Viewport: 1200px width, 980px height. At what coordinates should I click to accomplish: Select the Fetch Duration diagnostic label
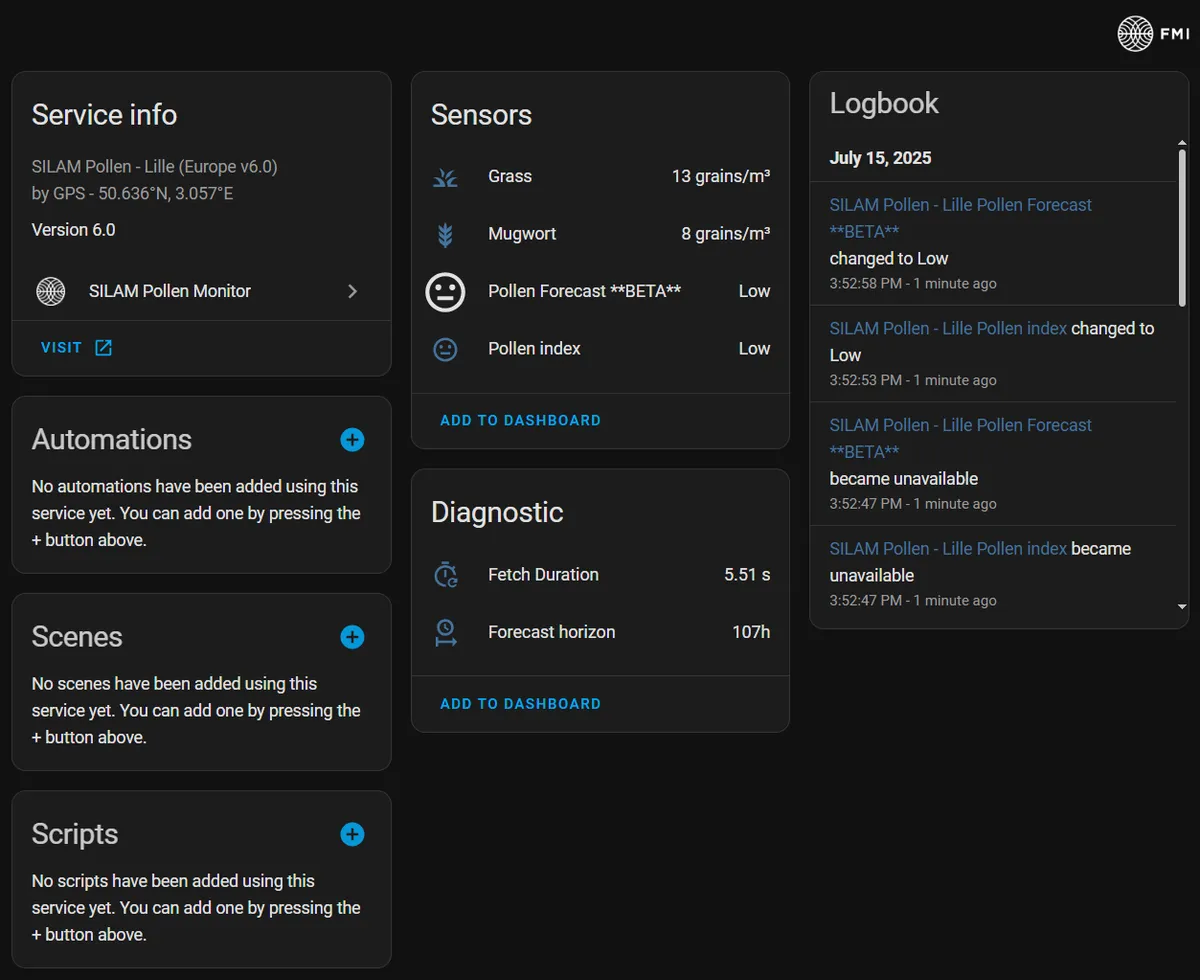pos(543,574)
